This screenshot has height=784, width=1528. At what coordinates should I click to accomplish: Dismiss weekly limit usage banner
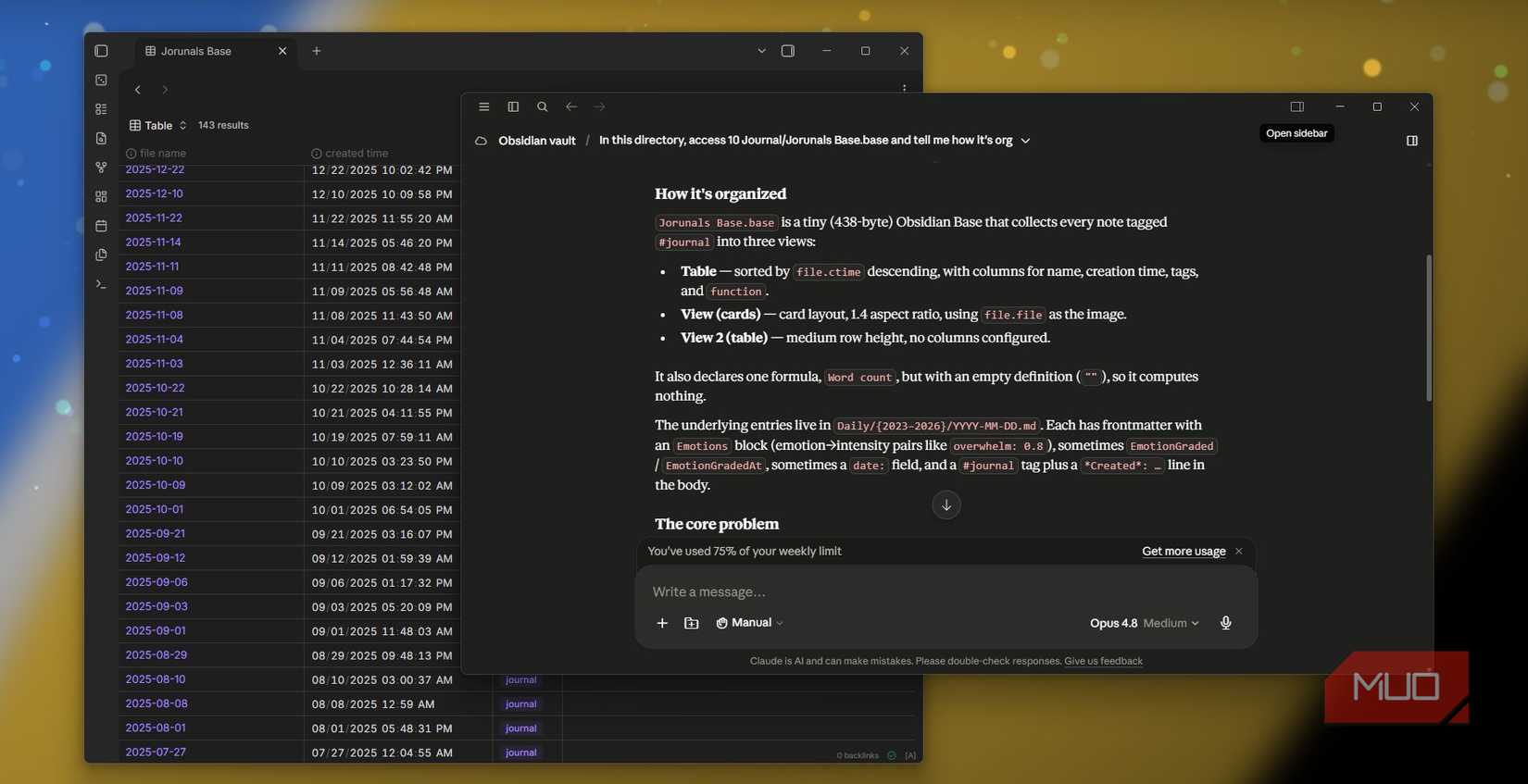[1239, 551]
